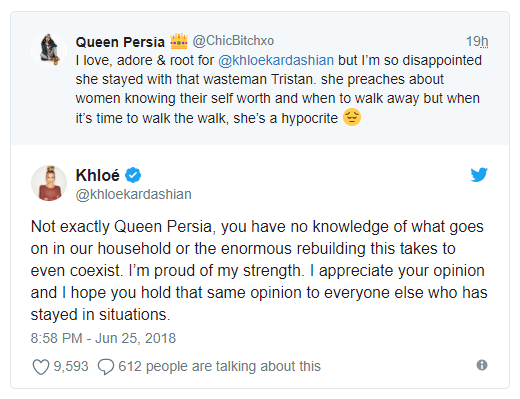Open the @ChicBitchxo handle

tap(233, 41)
